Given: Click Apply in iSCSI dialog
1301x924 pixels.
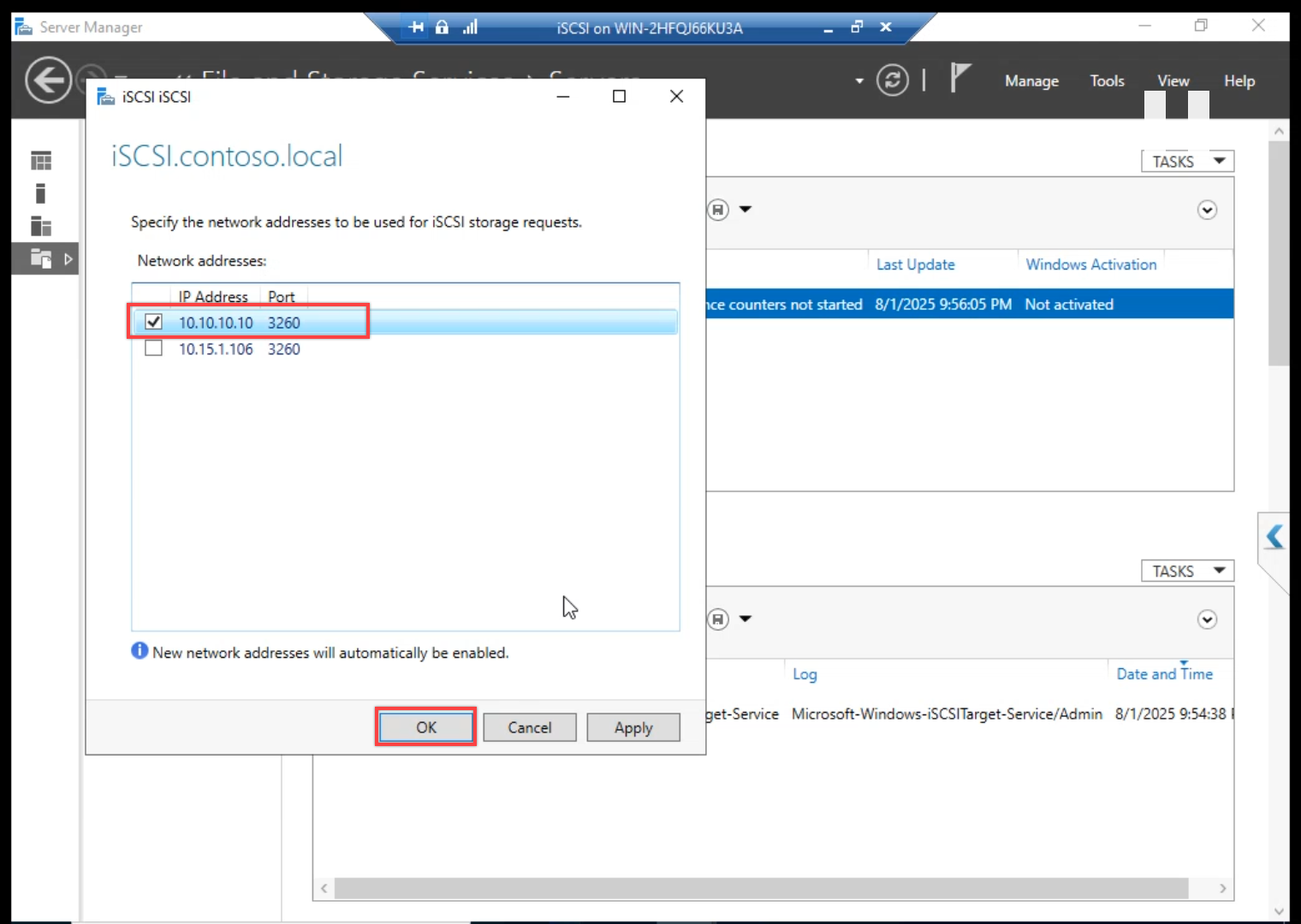Looking at the screenshot, I should 633,727.
